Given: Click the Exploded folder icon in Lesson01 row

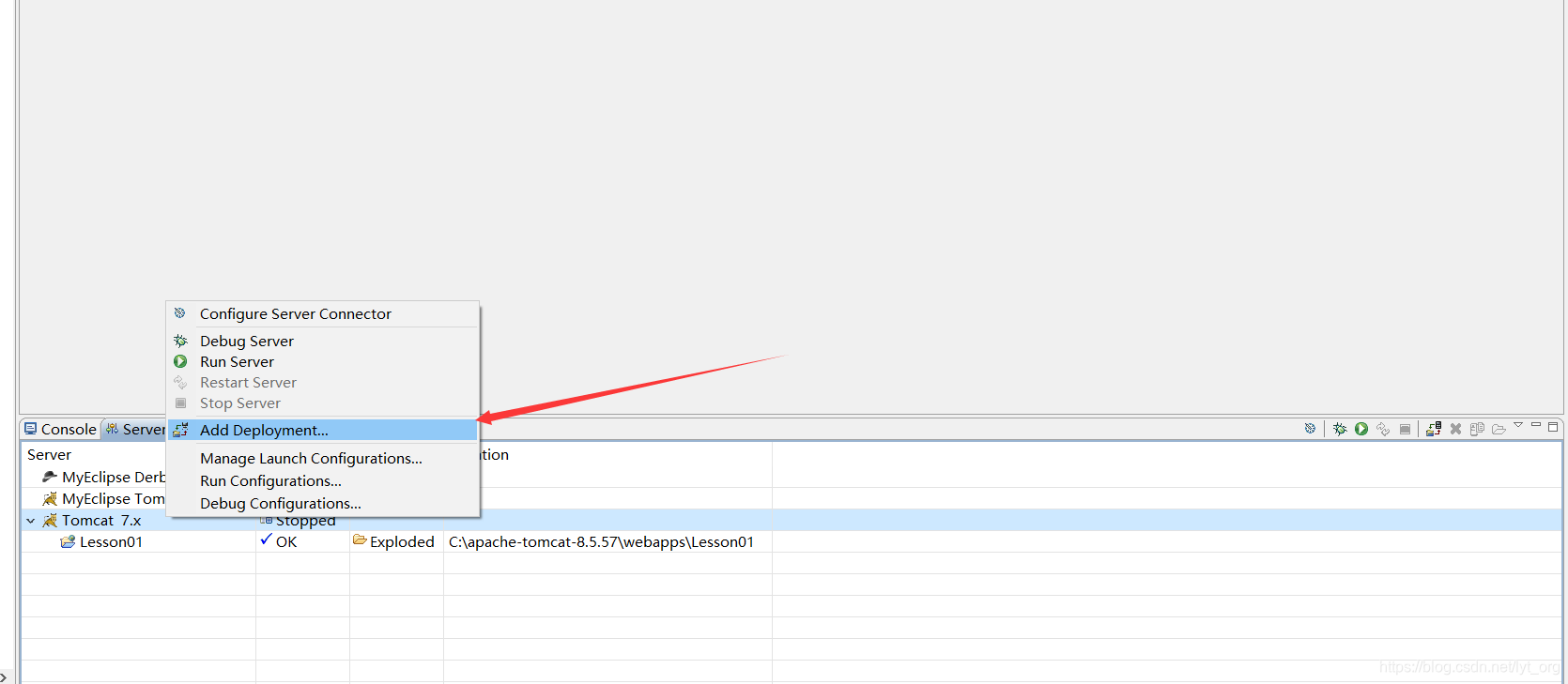Looking at the screenshot, I should (x=360, y=540).
